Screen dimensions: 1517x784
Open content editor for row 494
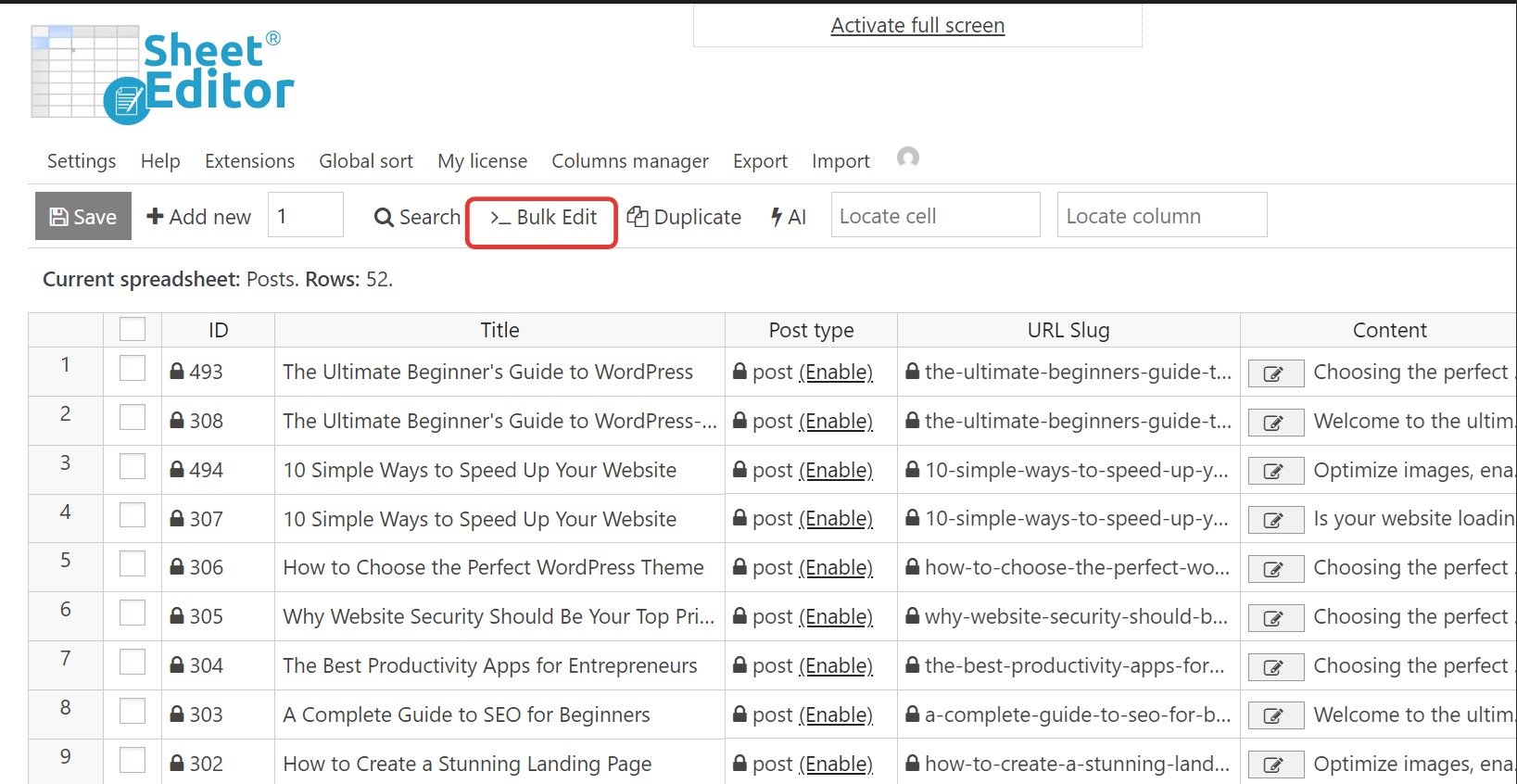pos(1276,471)
